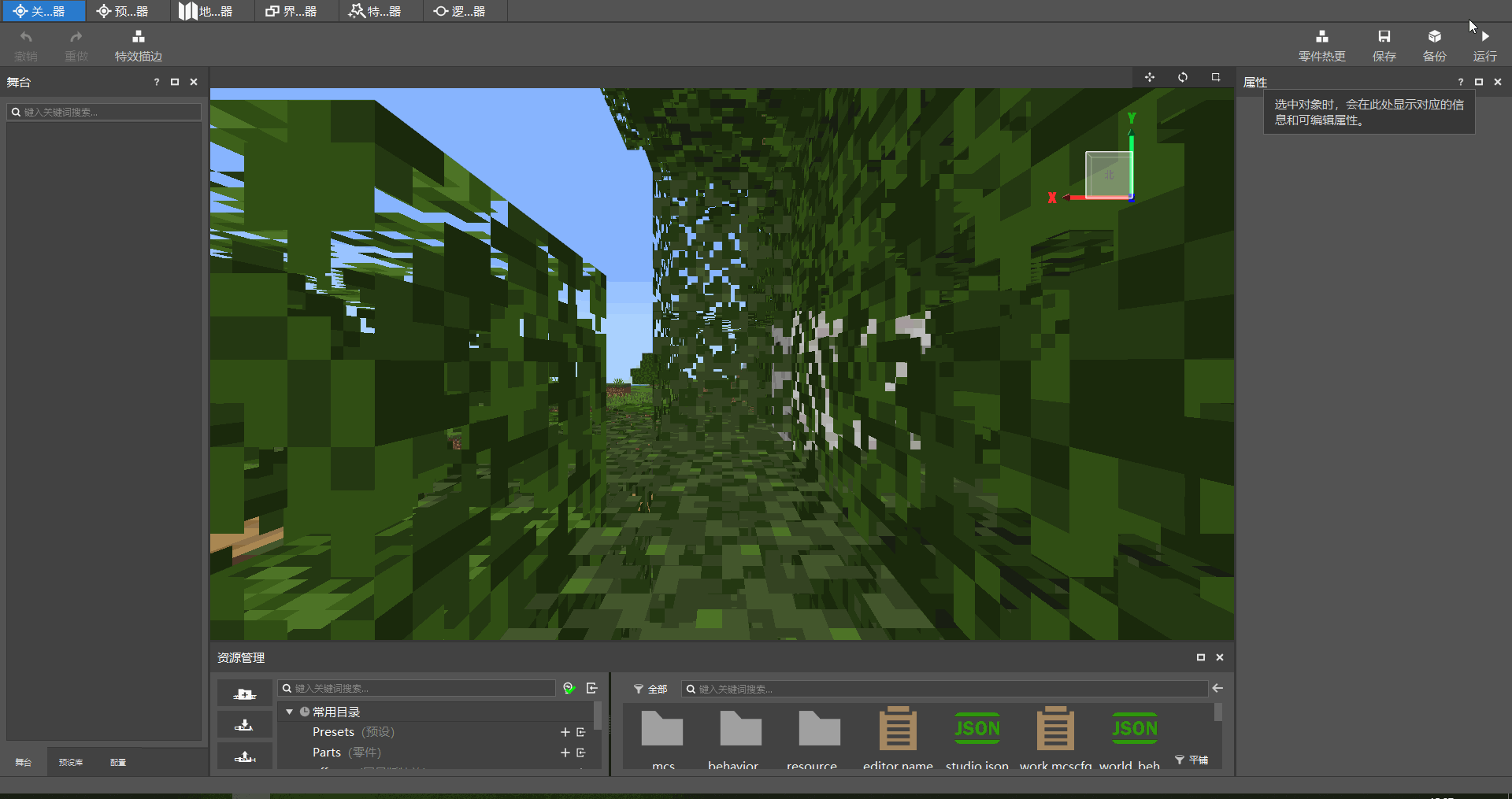
Task: Click the viewport move/pan icon
Action: [x=1150, y=77]
